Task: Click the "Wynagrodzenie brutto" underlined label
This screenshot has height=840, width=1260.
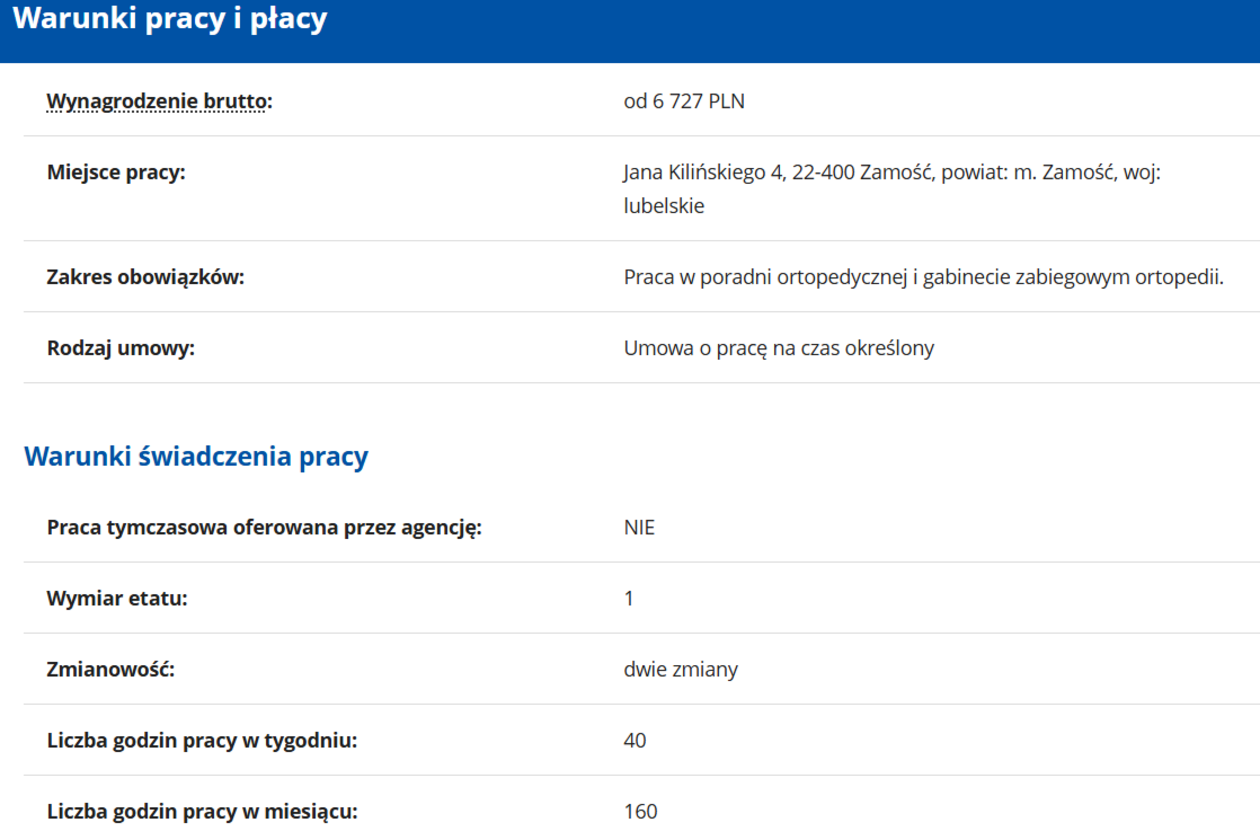Action: tap(159, 101)
